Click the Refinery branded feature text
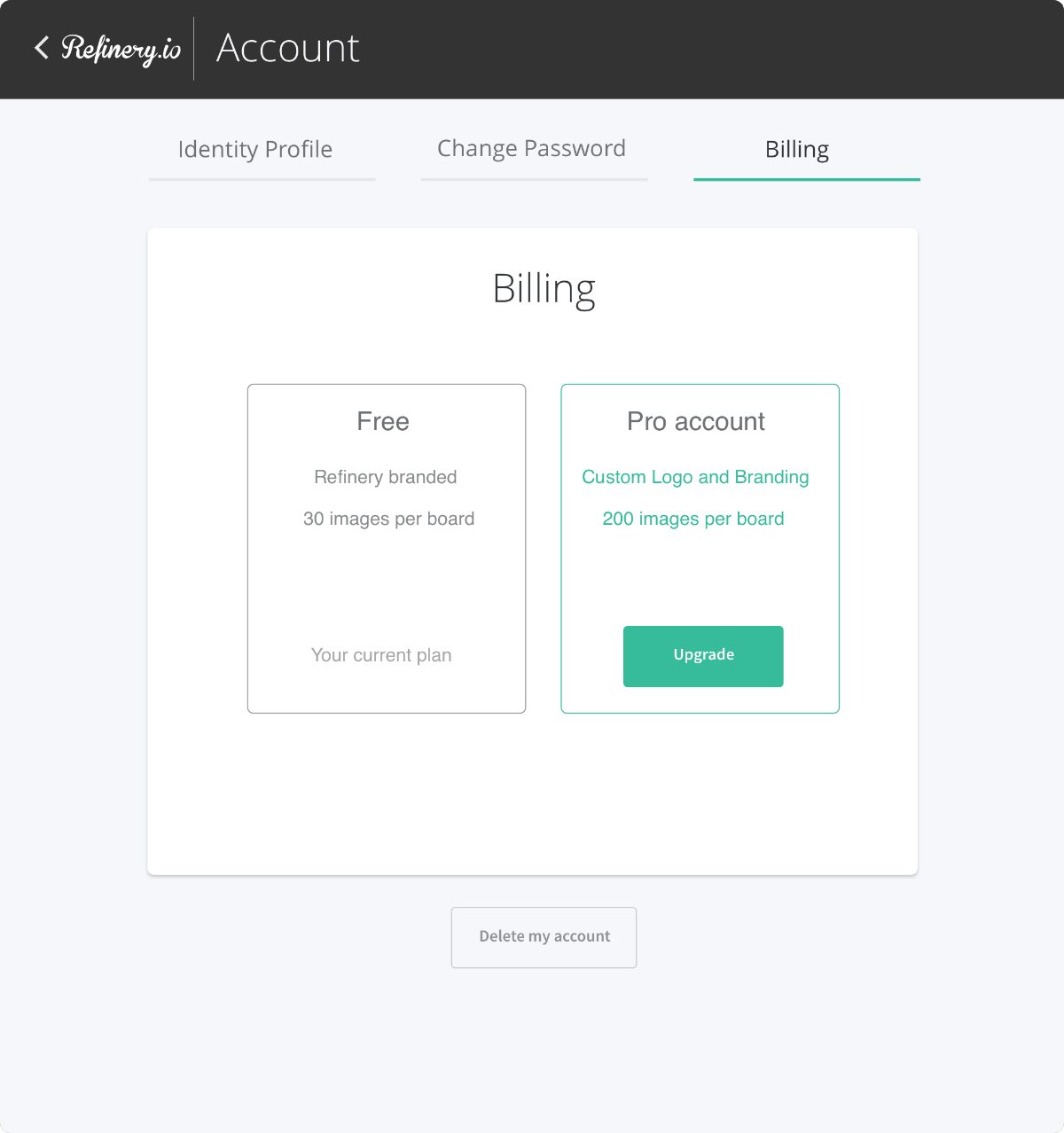Image resolution: width=1064 pixels, height=1133 pixels. point(386,477)
